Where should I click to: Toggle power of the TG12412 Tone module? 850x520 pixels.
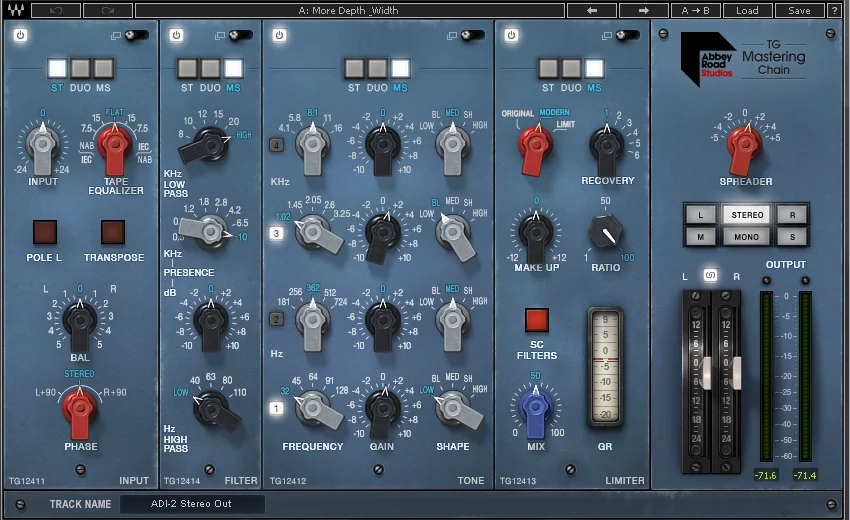coord(279,35)
